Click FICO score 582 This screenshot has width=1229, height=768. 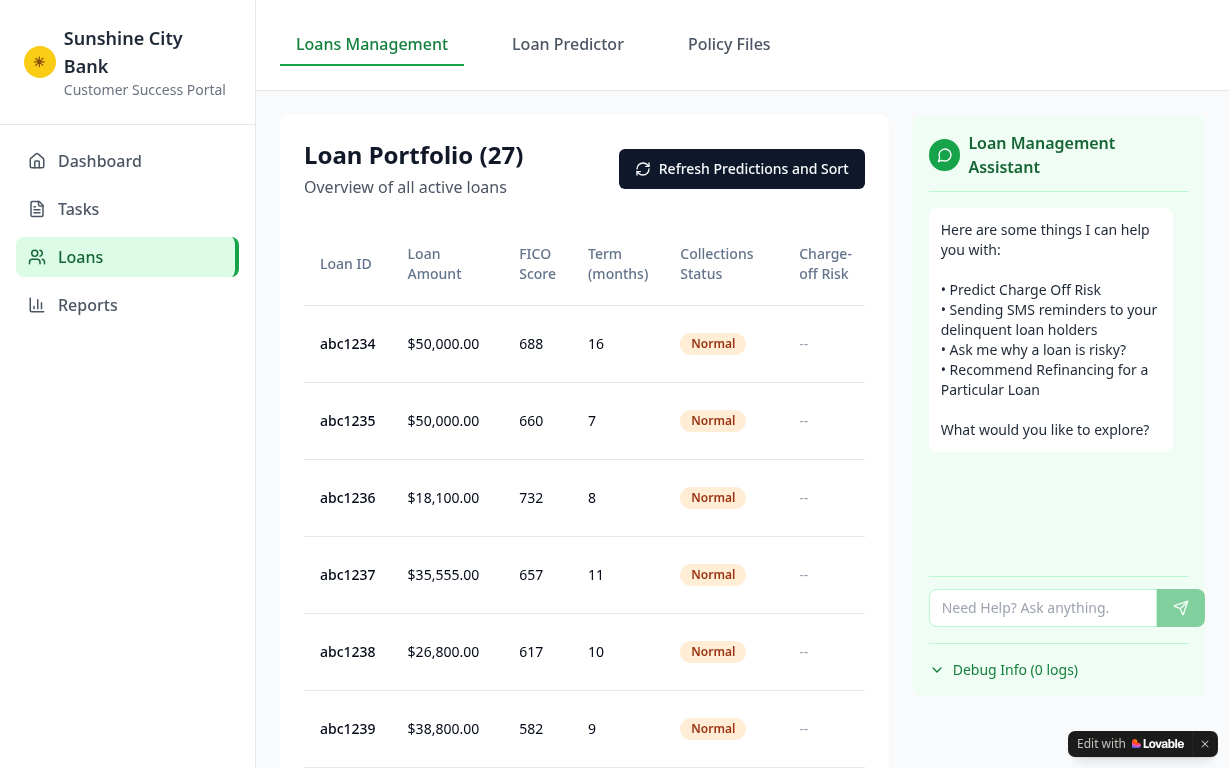click(531, 729)
